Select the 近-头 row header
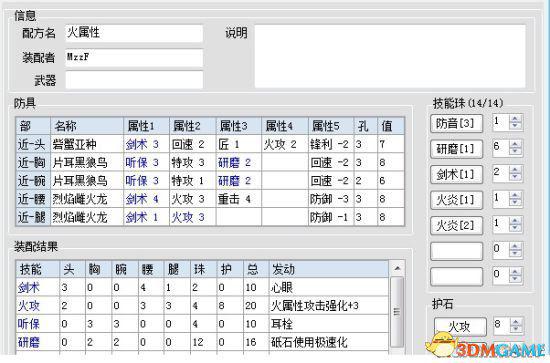Viewport: 550px width, 363px height. point(33,144)
